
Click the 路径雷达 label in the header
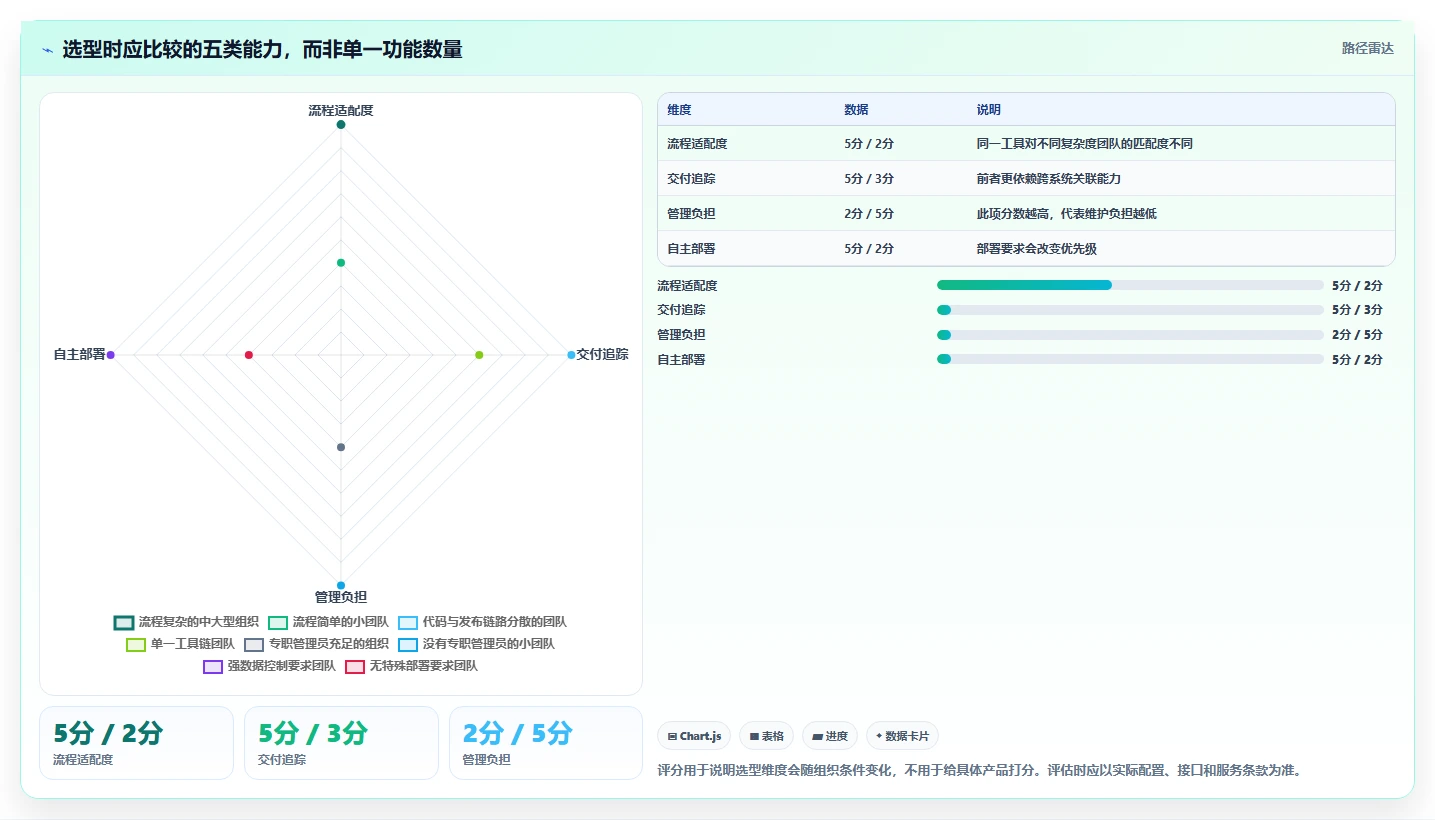[x=1367, y=48]
